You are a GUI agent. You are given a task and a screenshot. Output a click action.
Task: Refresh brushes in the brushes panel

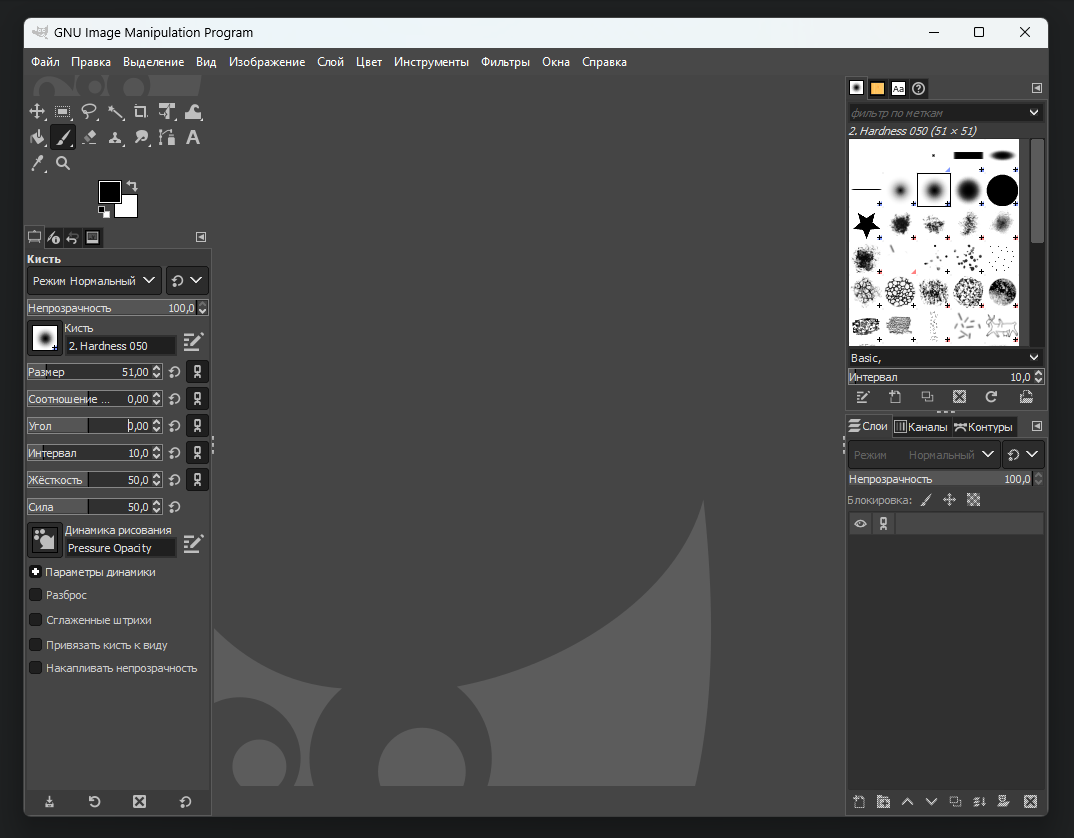[991, 397]
